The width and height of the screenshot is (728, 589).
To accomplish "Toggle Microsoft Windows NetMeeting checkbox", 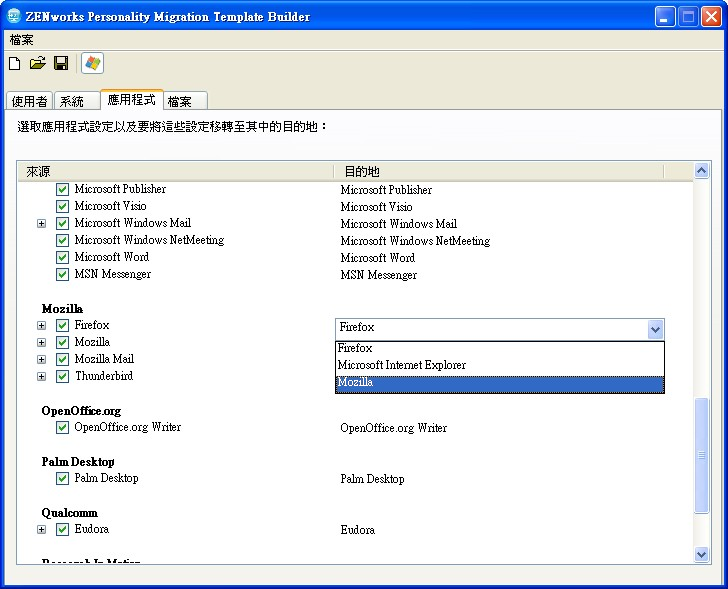I will 62,240.
